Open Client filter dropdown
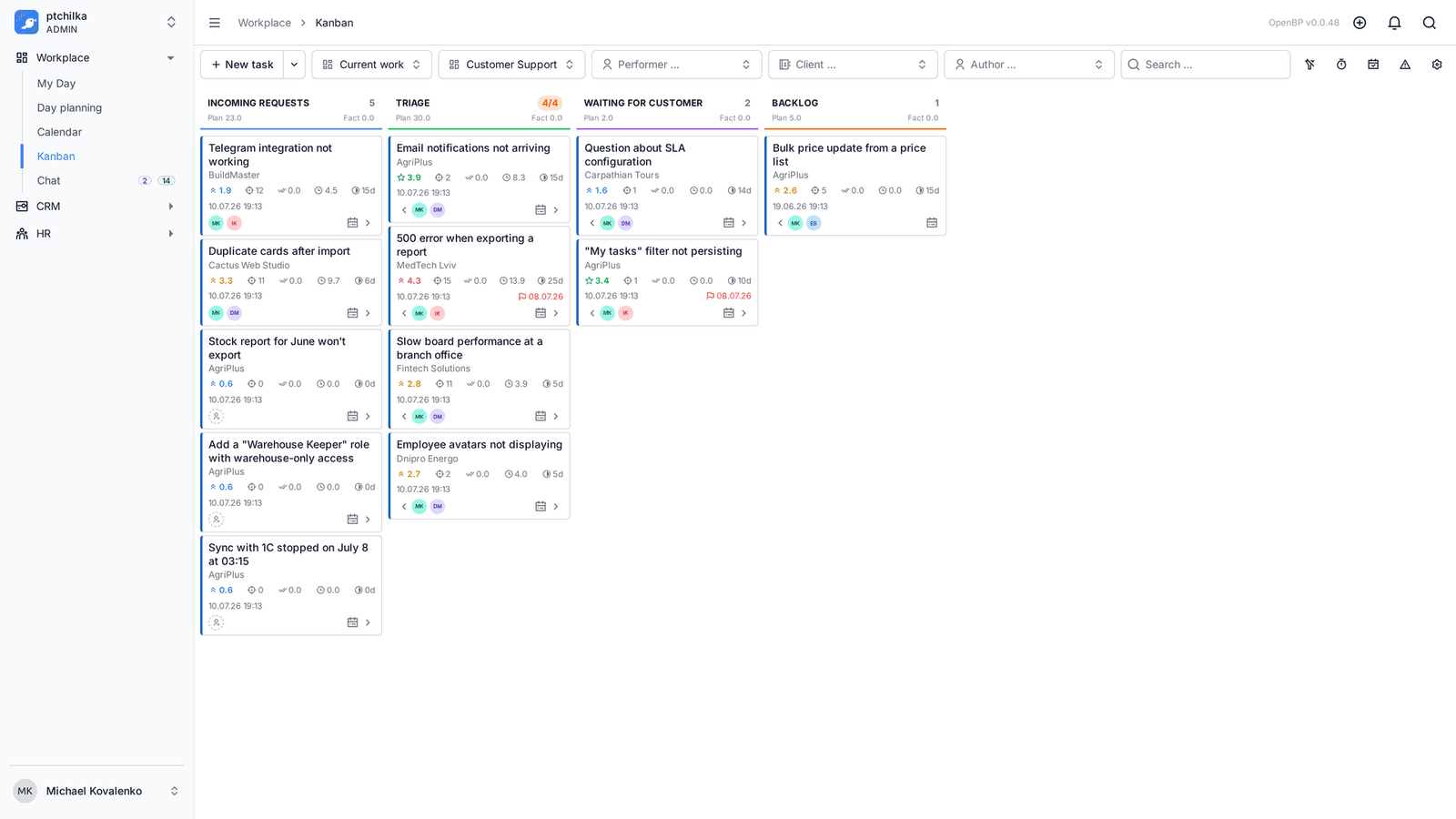Viewport: 1456px width, 819px height. point(853,65)
